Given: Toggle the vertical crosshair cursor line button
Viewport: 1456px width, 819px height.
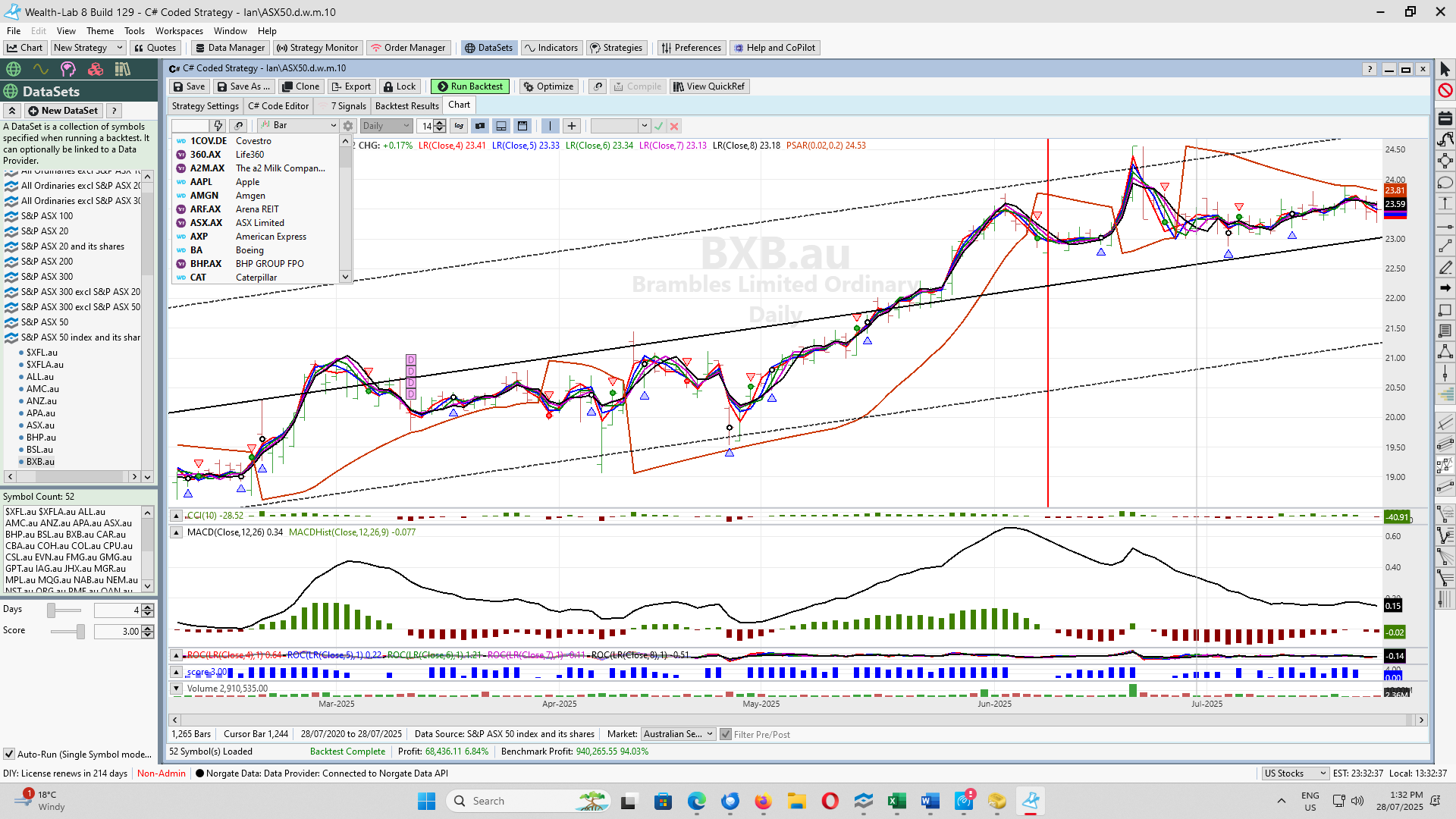Looking at the screenshot, I should pos(550,126).
